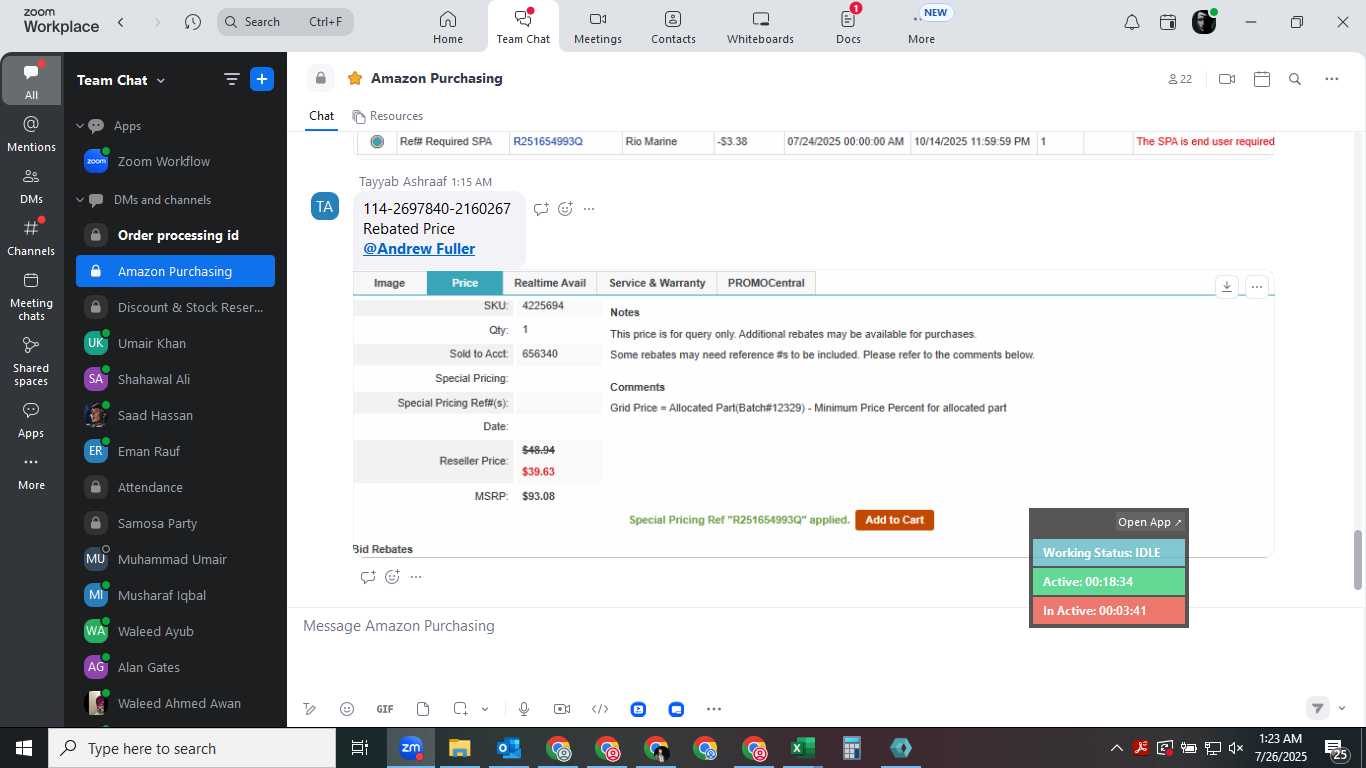1366x768 pixels.
Task: Open channel header more options
Action: [x=1332, y=79]
